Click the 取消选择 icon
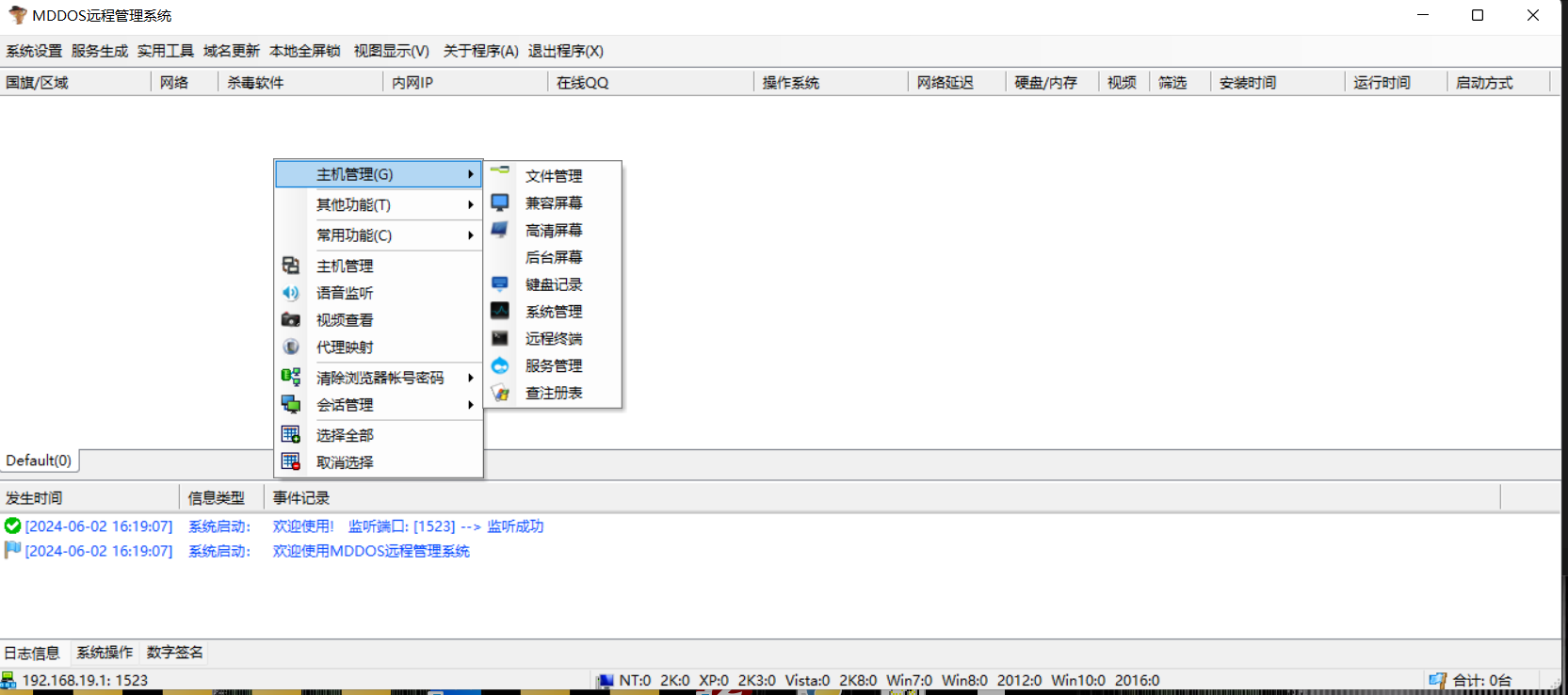The image size is (1568, 695). click(291, 461)
